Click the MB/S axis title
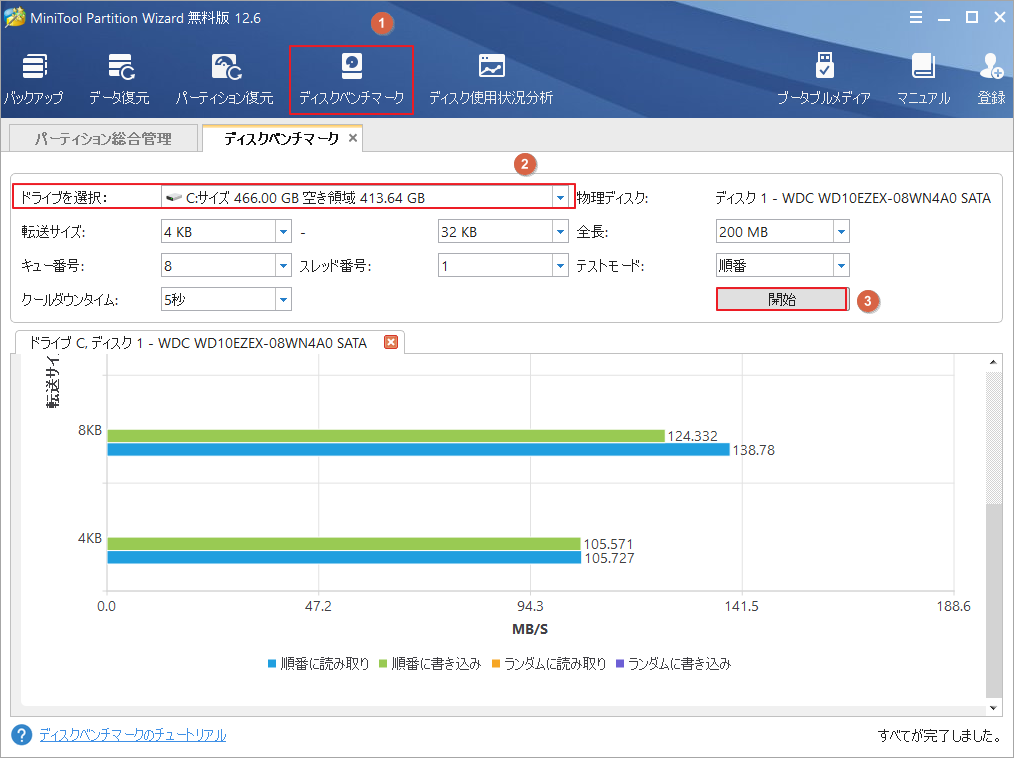Image resolution: width=1014 pixels, height=758 pixels. (x=530, y=629)
